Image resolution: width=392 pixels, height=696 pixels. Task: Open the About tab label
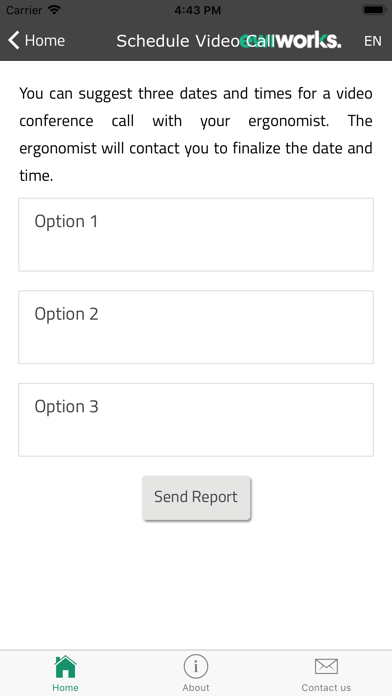click(x=196, y=688)
